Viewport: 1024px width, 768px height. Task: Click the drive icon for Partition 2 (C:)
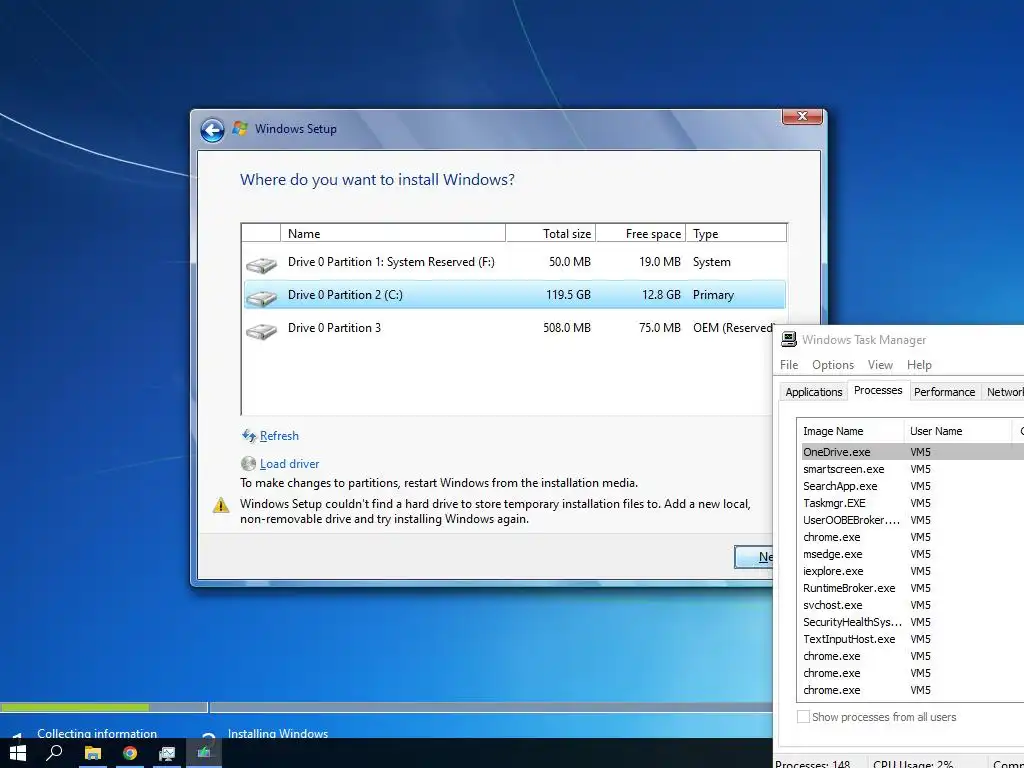261,298
